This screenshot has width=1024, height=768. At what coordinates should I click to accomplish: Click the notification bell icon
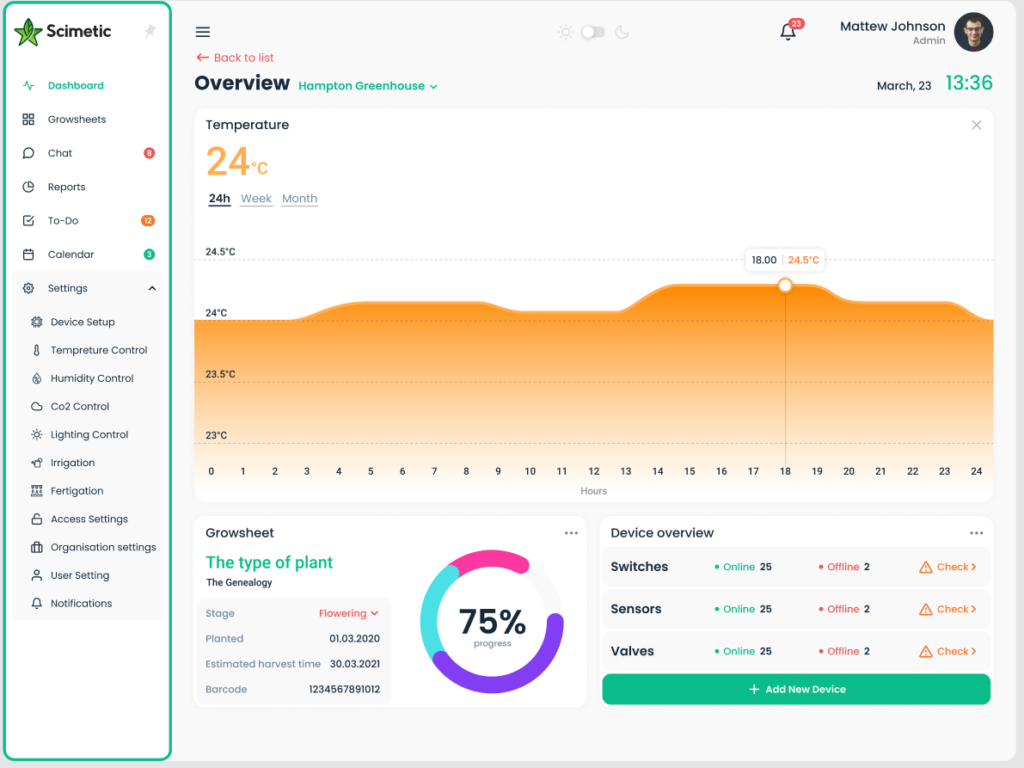click(x=788, y=32)
